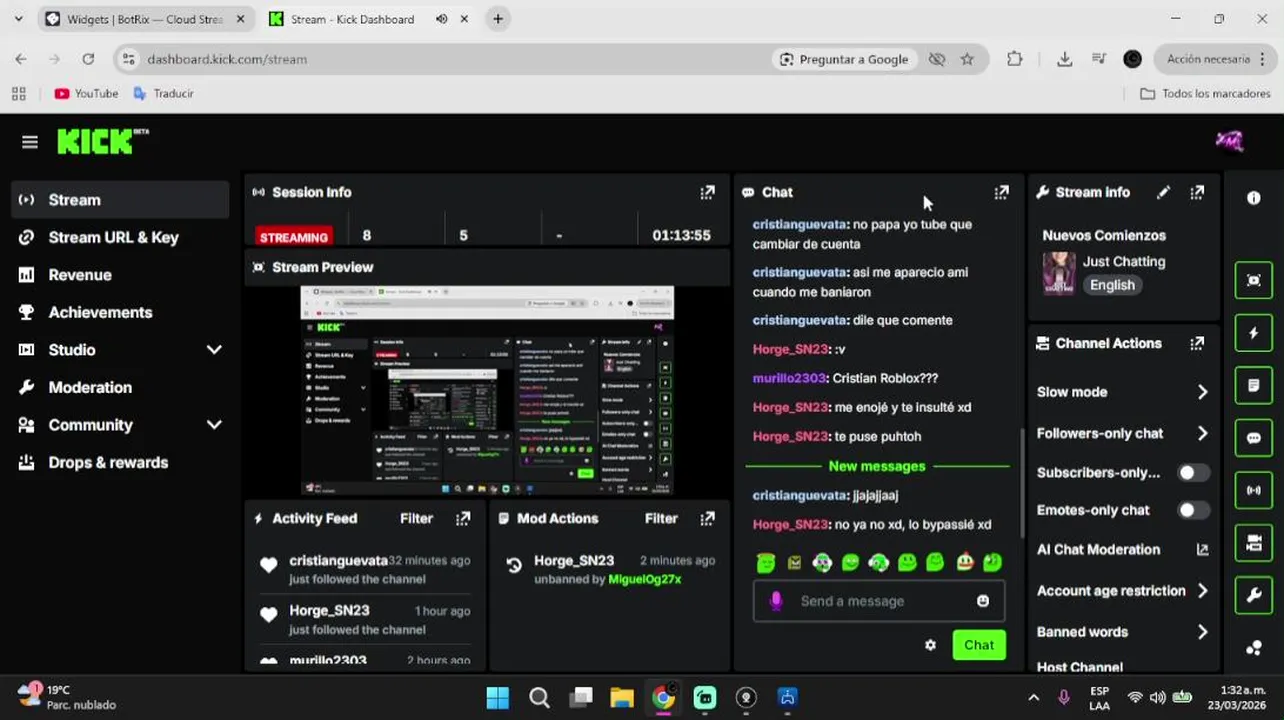
Task: Toggle the broadcast signal widget in right rail
Action: [1253, 490]
